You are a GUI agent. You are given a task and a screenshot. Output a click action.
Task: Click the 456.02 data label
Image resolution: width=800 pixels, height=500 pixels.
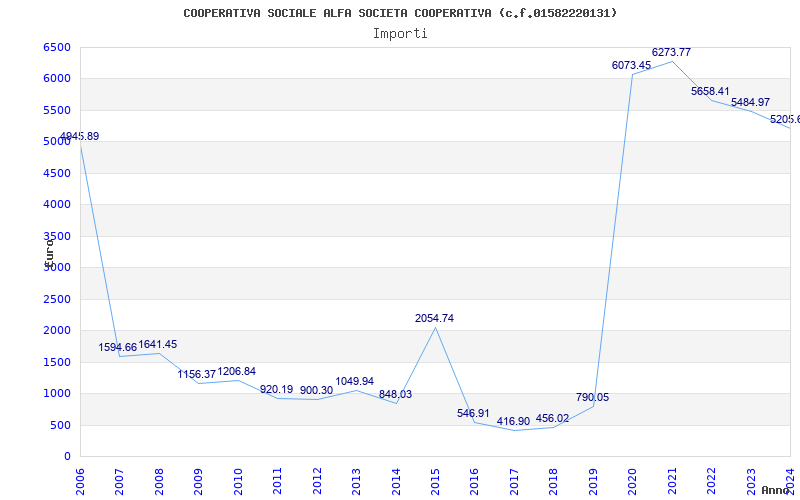553,418
